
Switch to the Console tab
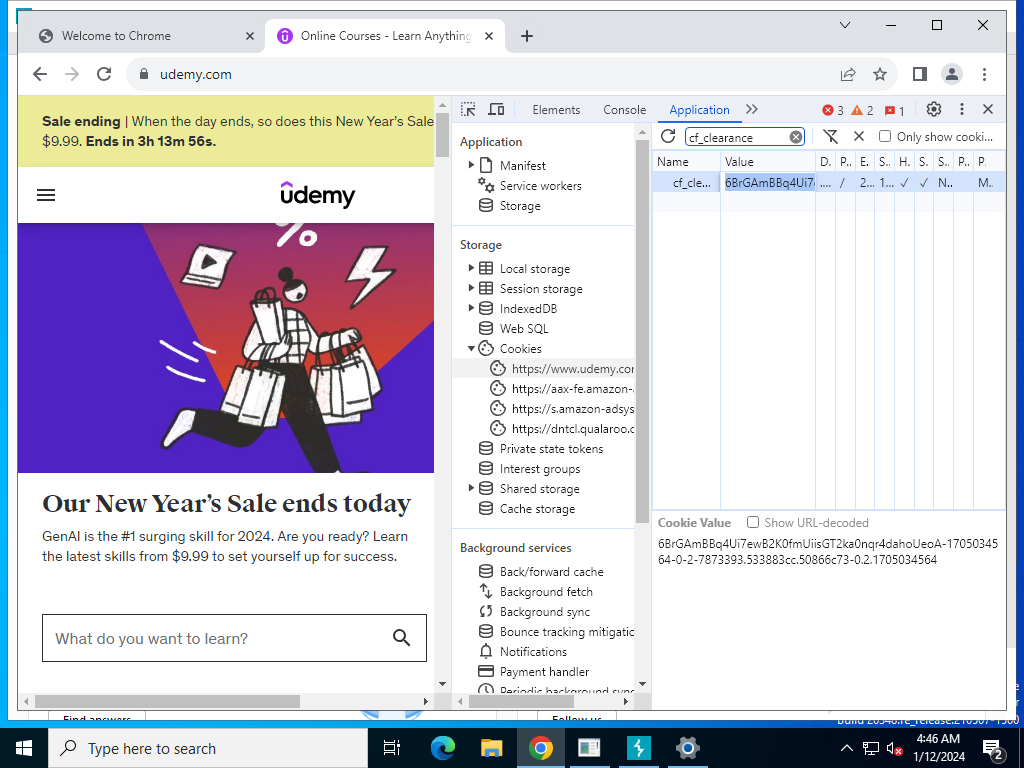624,110
